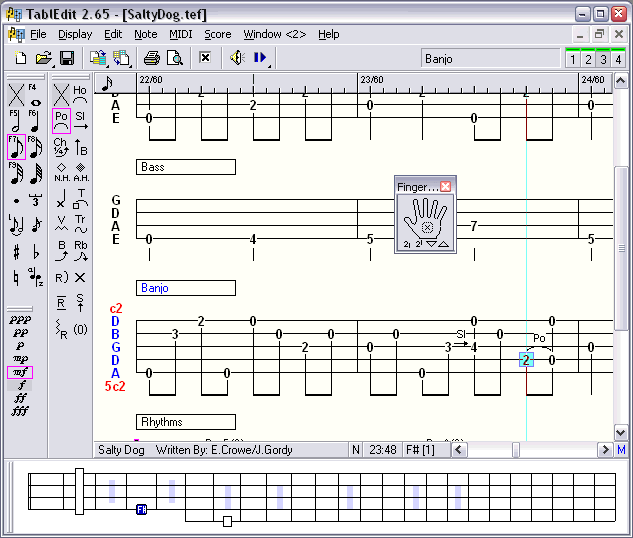Switch to module tab 2
The width and height of the screenshot is (633, 538).
tap(588, 59)
